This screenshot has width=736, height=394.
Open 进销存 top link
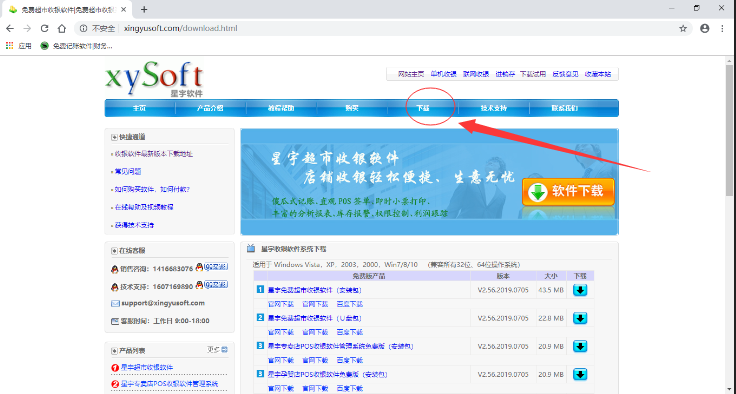click(505, 74)
